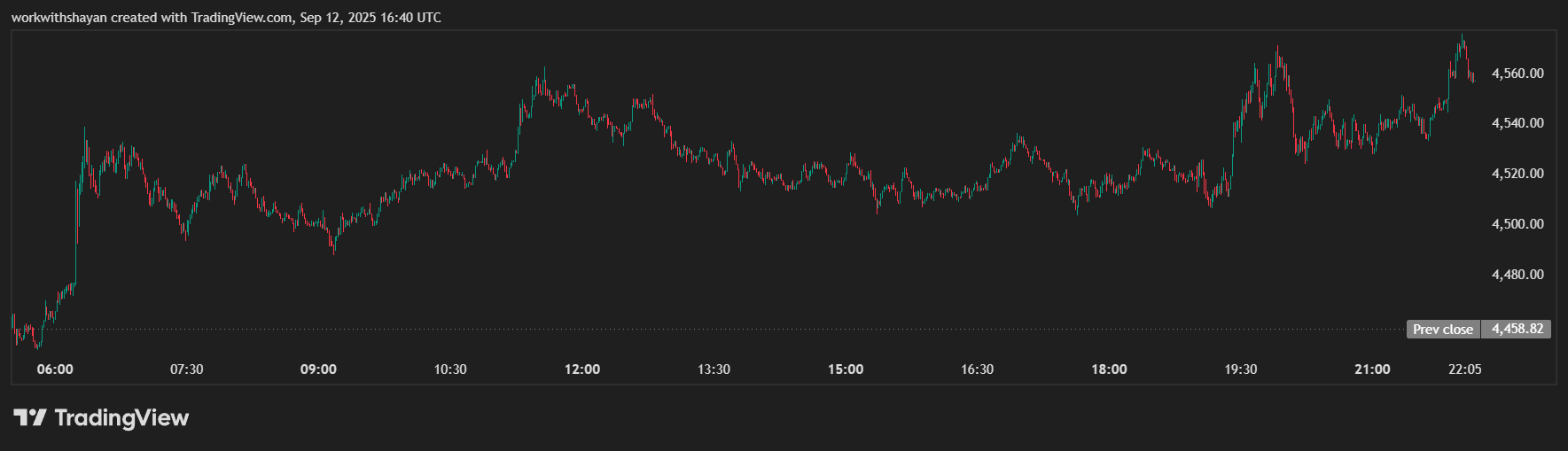Select the 12:00 time axis label
The height and width of the screenshot is (451, 1568).
tap(582, 369)
